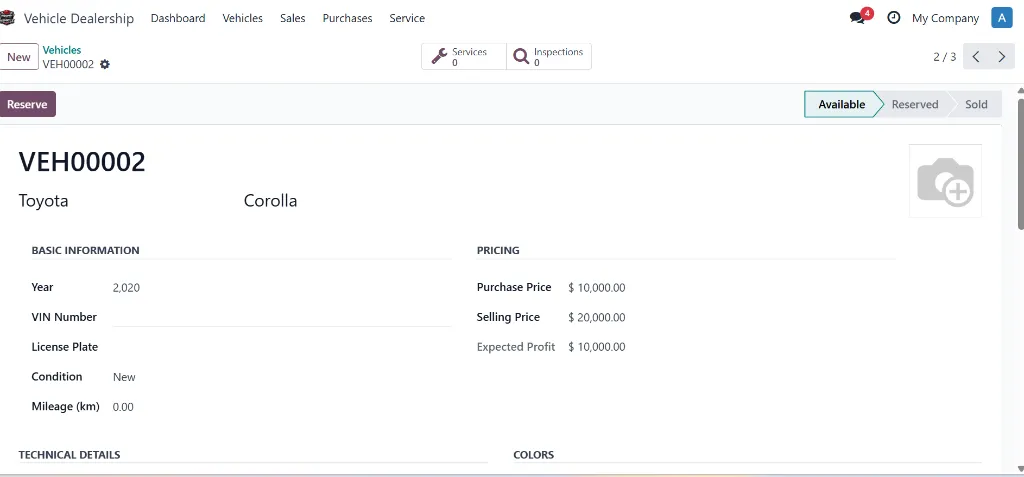Open the activities clock icon

click(x=893, y=18)
